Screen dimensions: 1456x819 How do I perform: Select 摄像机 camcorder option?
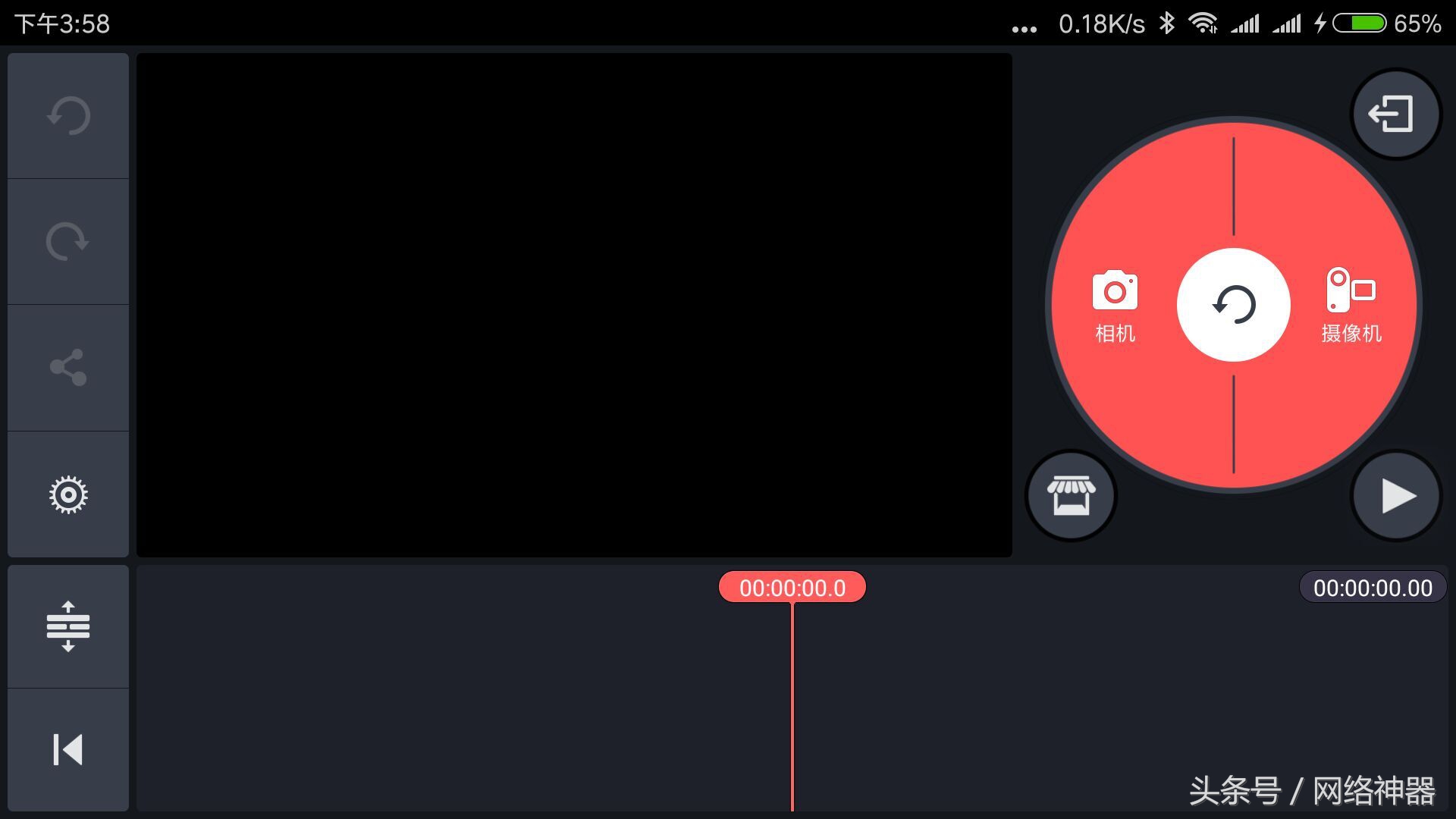pyautogui.click(x=1351, y=305)
